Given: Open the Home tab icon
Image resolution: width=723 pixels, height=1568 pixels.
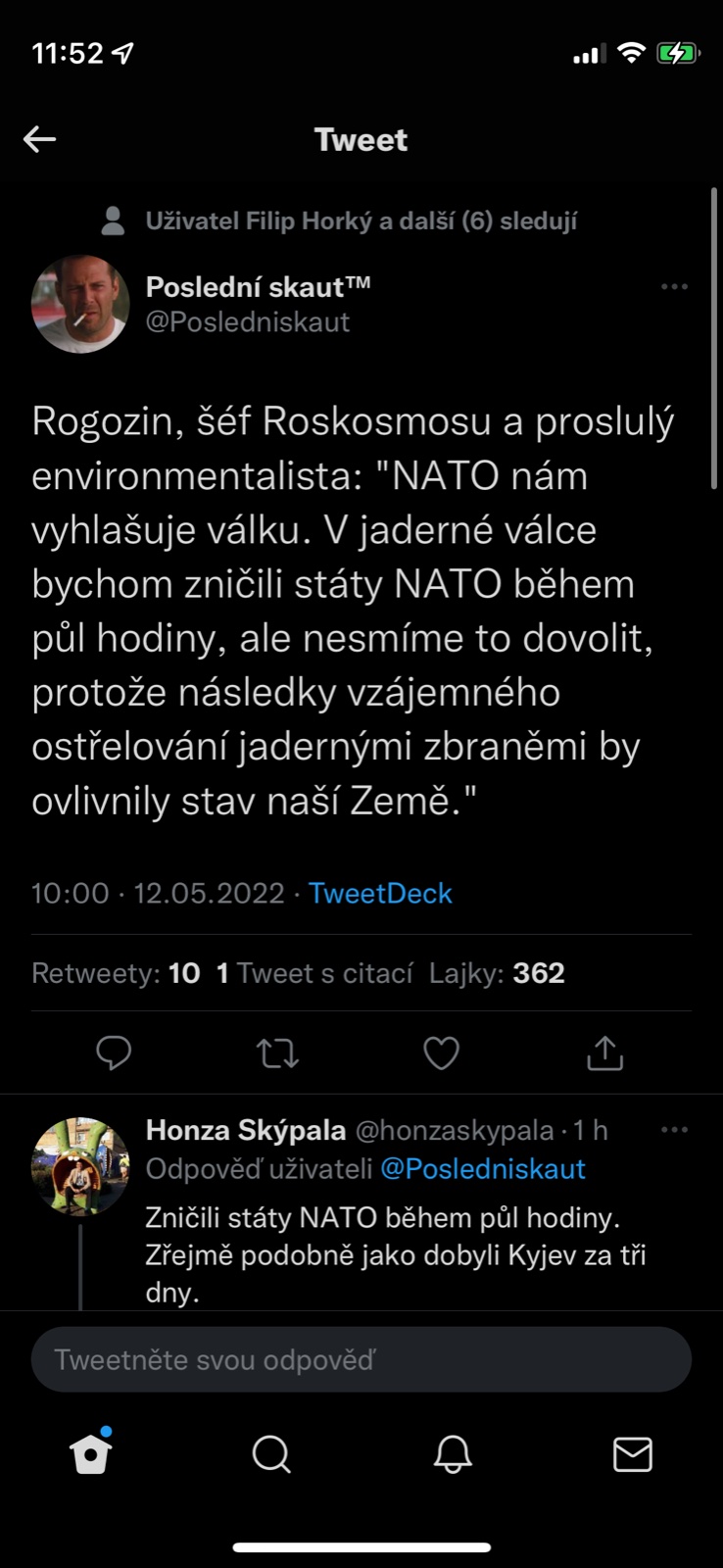Looking at the screenshot, I should coord(91,1454).
